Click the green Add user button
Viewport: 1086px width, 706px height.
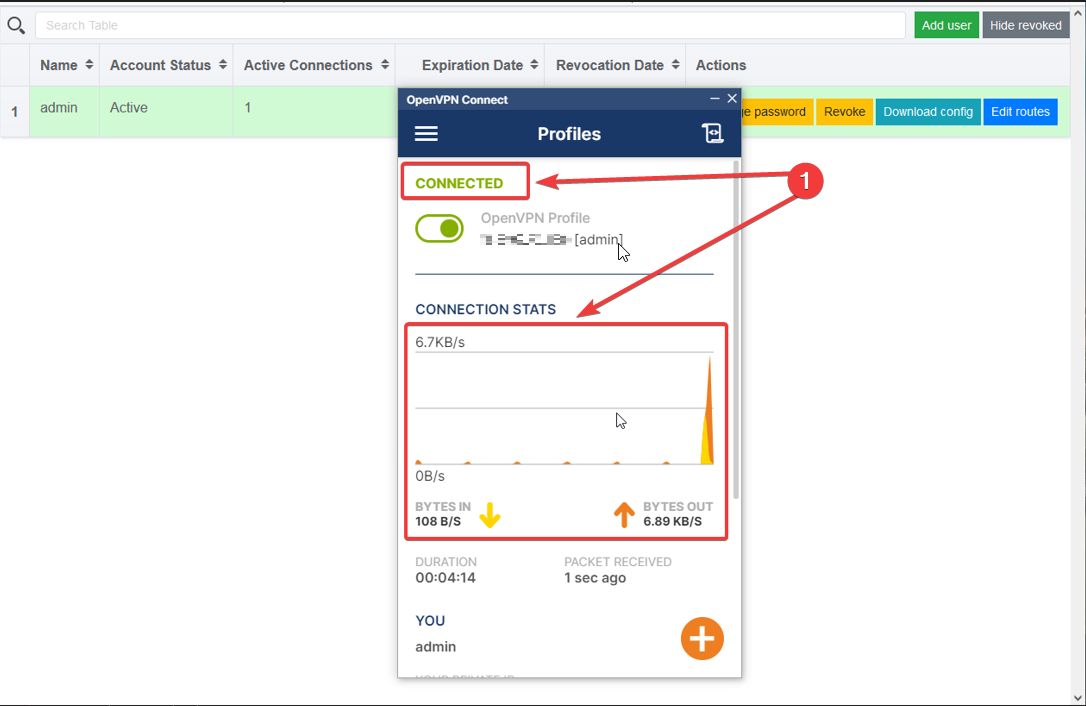tap(946, 26)
